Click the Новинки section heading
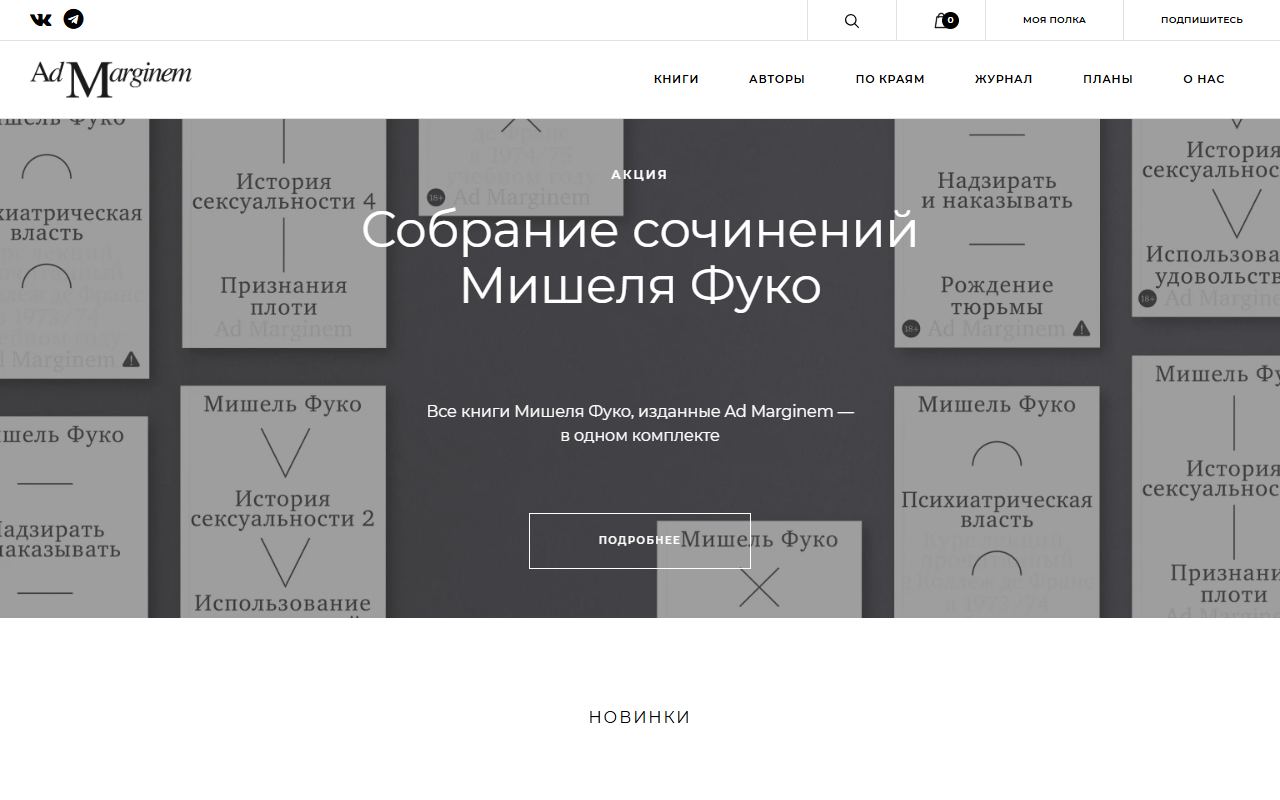The height and width of the screenshot is (800, 1280). (x=640, y=717)
